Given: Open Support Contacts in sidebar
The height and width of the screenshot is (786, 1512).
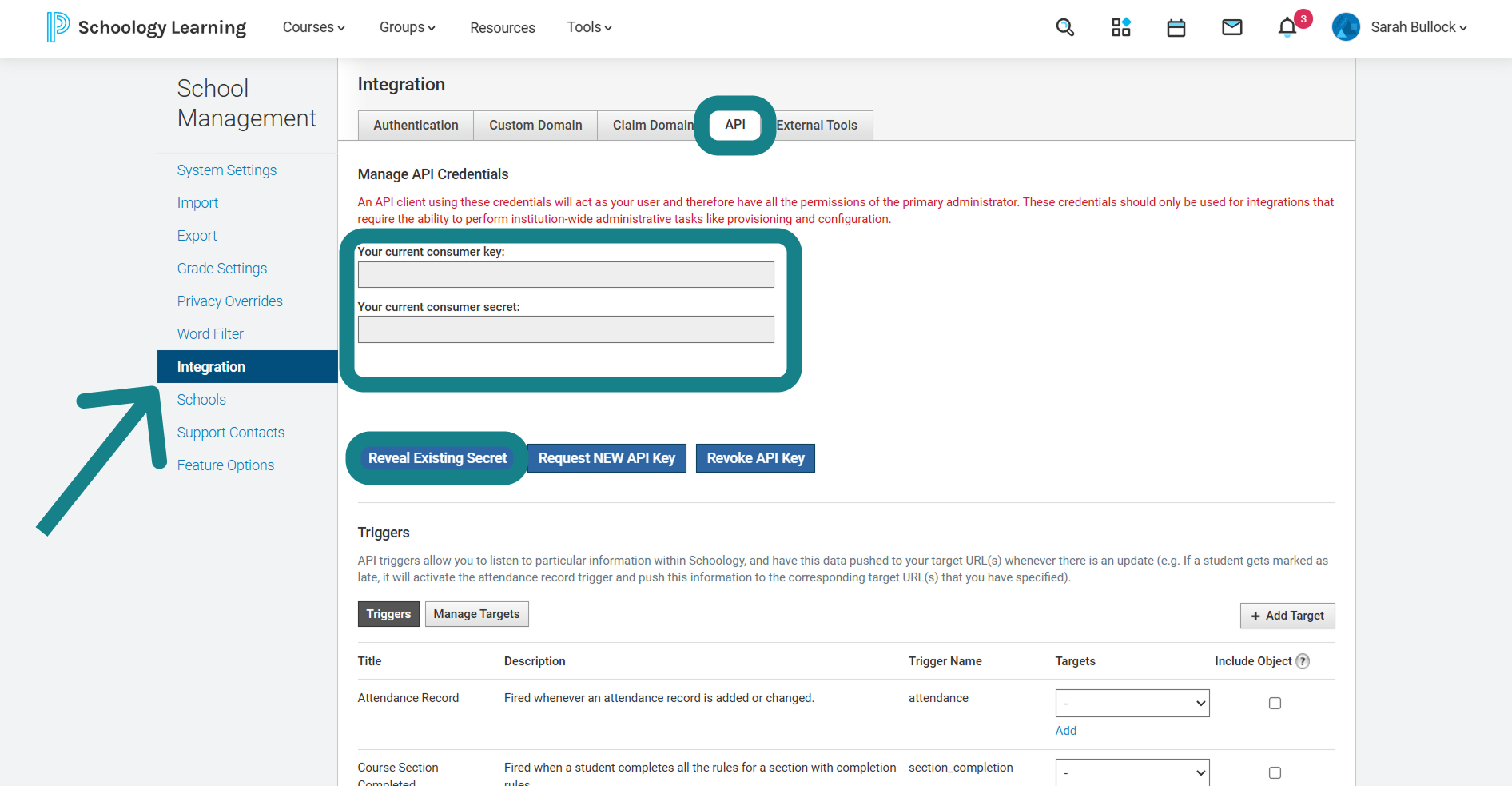Looking at the screenshot, I should (231, 433).
